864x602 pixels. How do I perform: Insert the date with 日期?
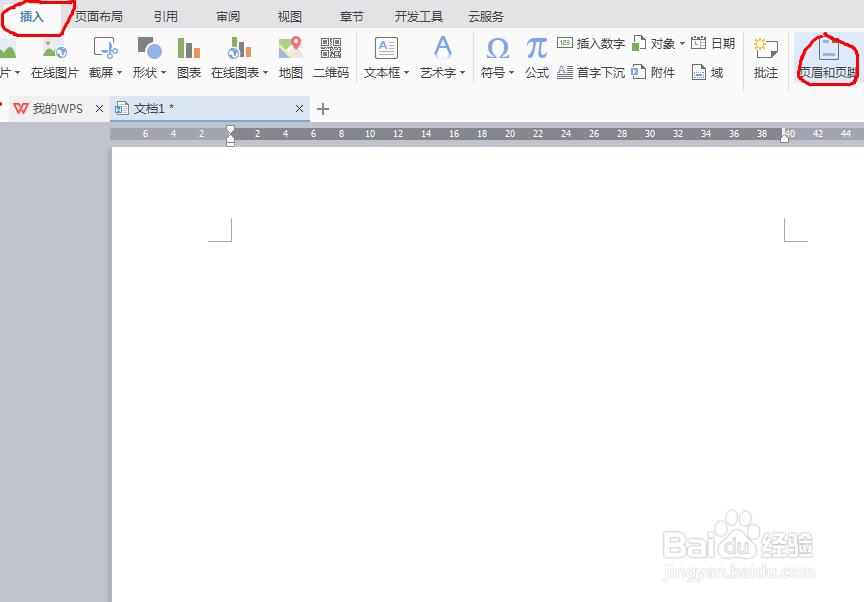[x=713, y=44]
